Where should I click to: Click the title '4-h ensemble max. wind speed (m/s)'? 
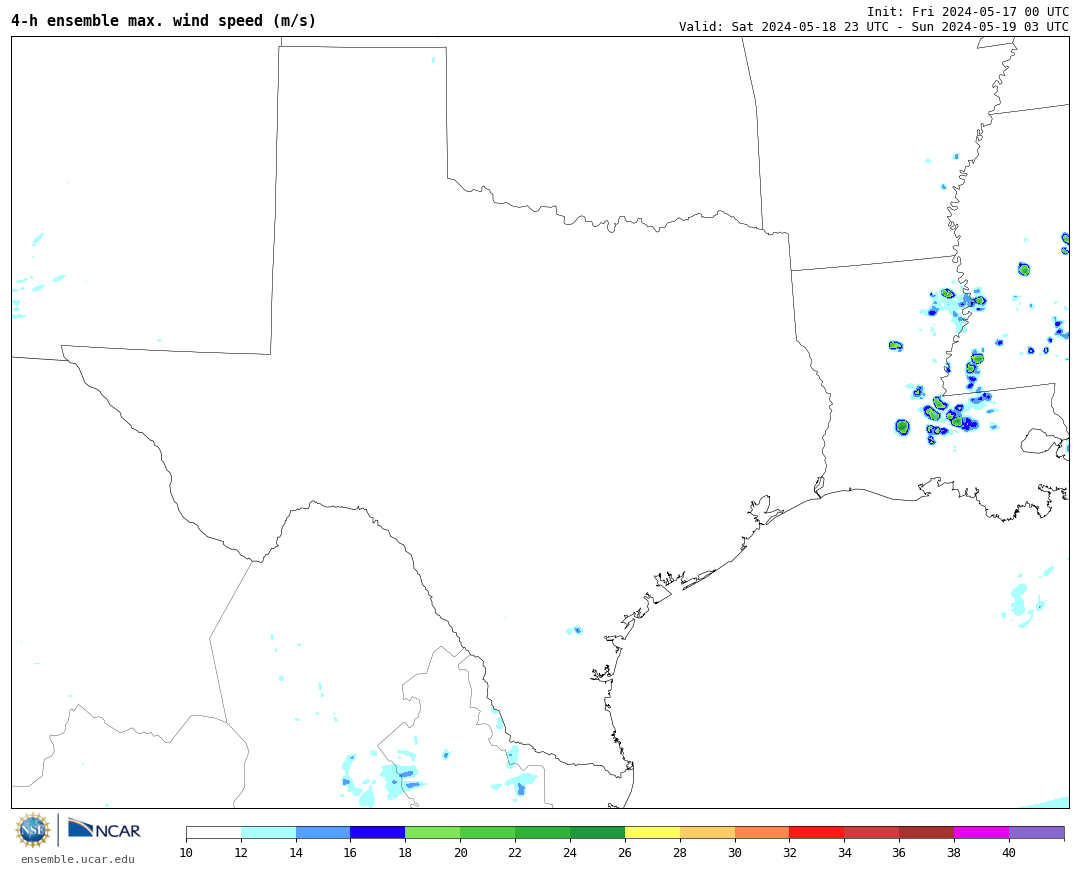click(x=163, y=21)
